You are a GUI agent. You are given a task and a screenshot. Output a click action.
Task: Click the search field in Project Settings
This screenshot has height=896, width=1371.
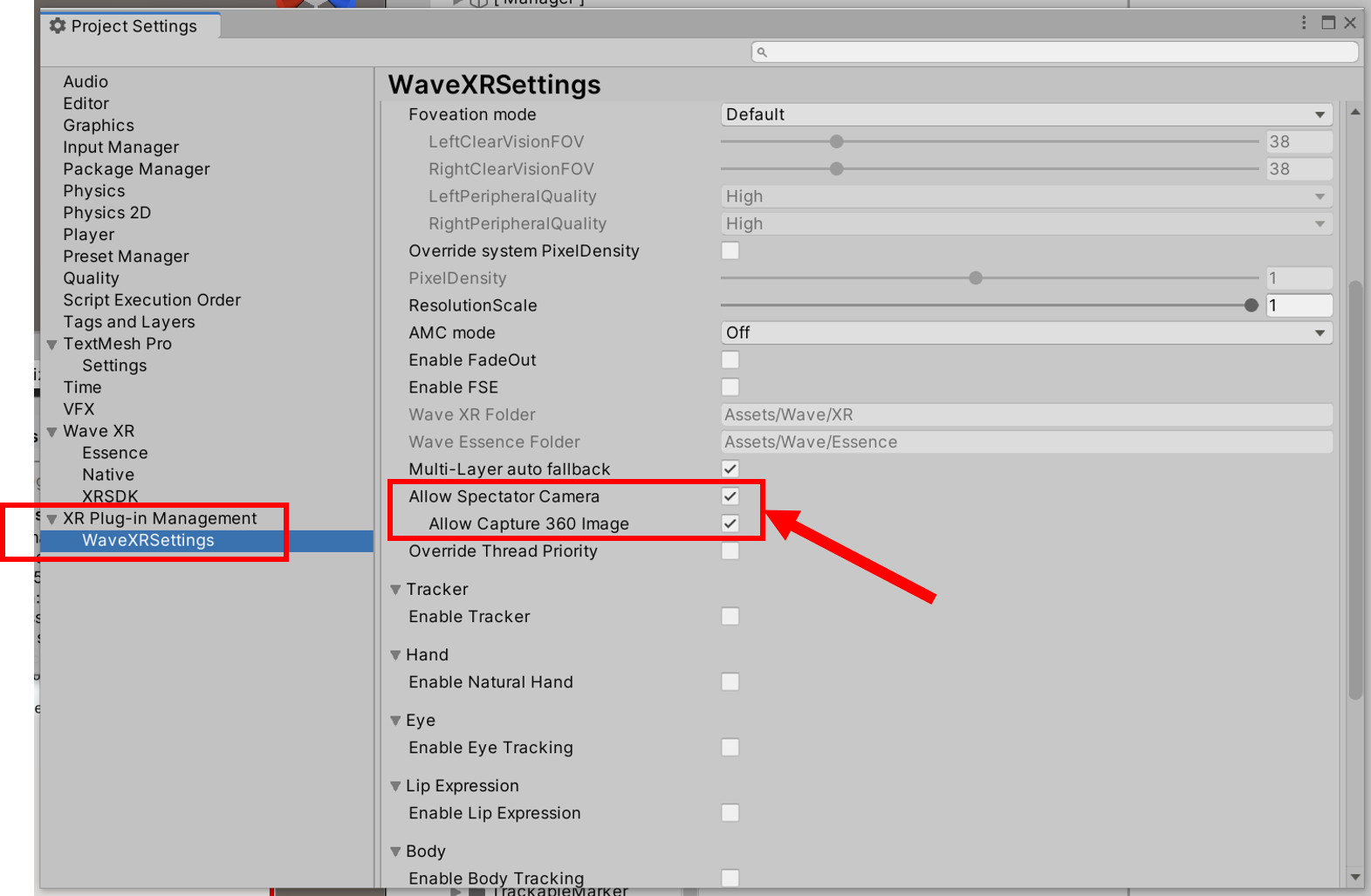(1054, 52)
